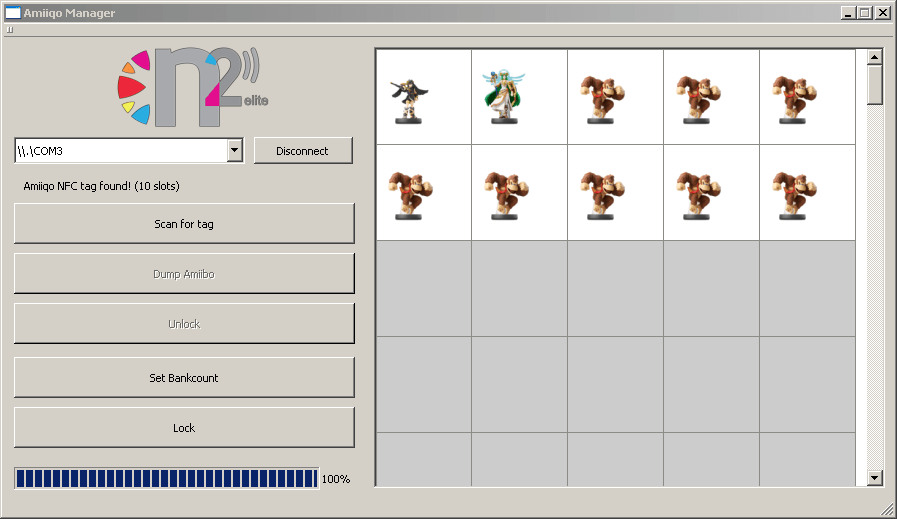Image resolution: width=897 pixels, height=519 pixels.
Task: Click the scrollbar down arrow
Action: coord(874,478)
